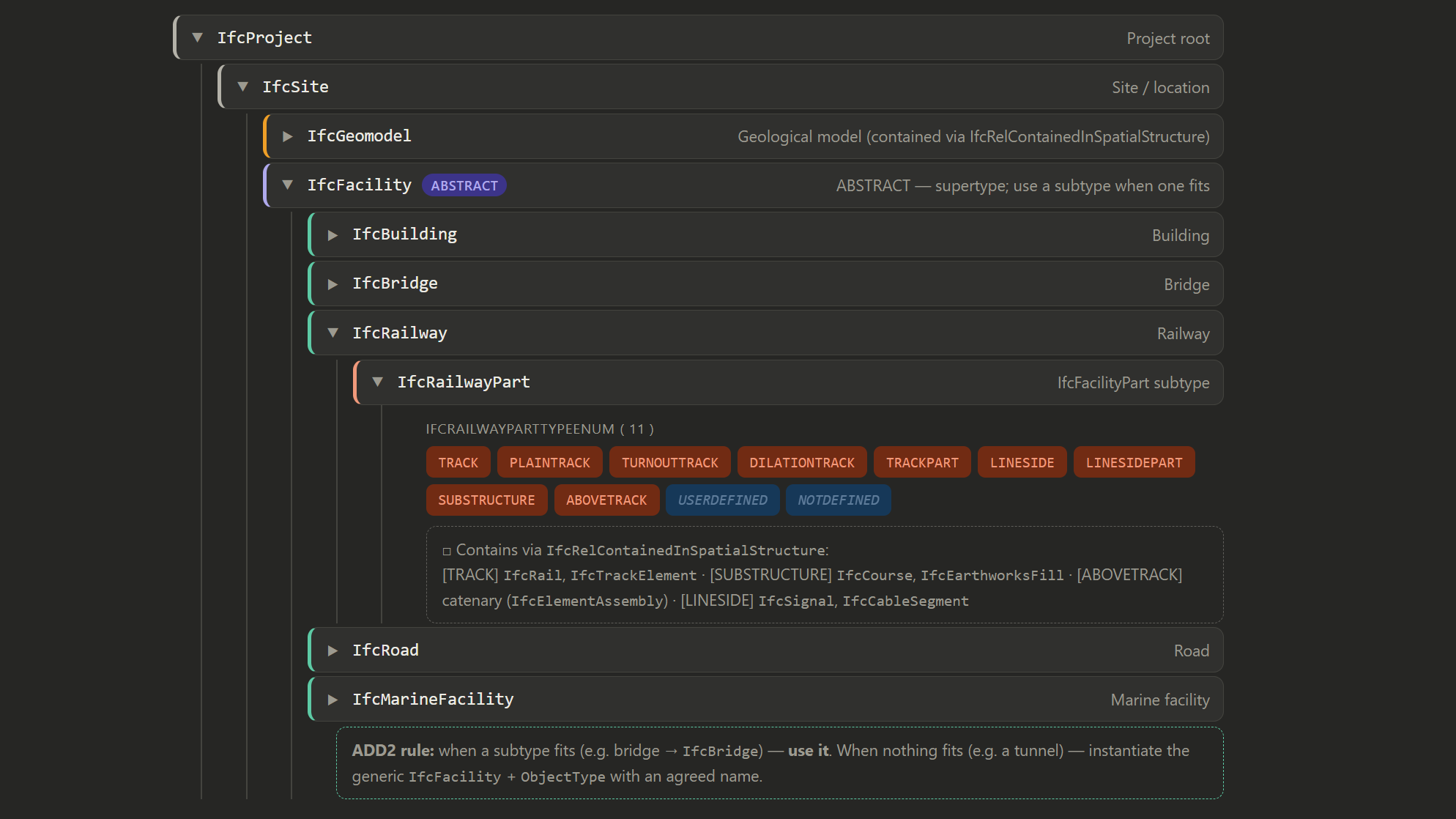The width and height of the screenshot is (1456, 819).
Task: Click the IfcBuilding label text
Action: [404, 234]
